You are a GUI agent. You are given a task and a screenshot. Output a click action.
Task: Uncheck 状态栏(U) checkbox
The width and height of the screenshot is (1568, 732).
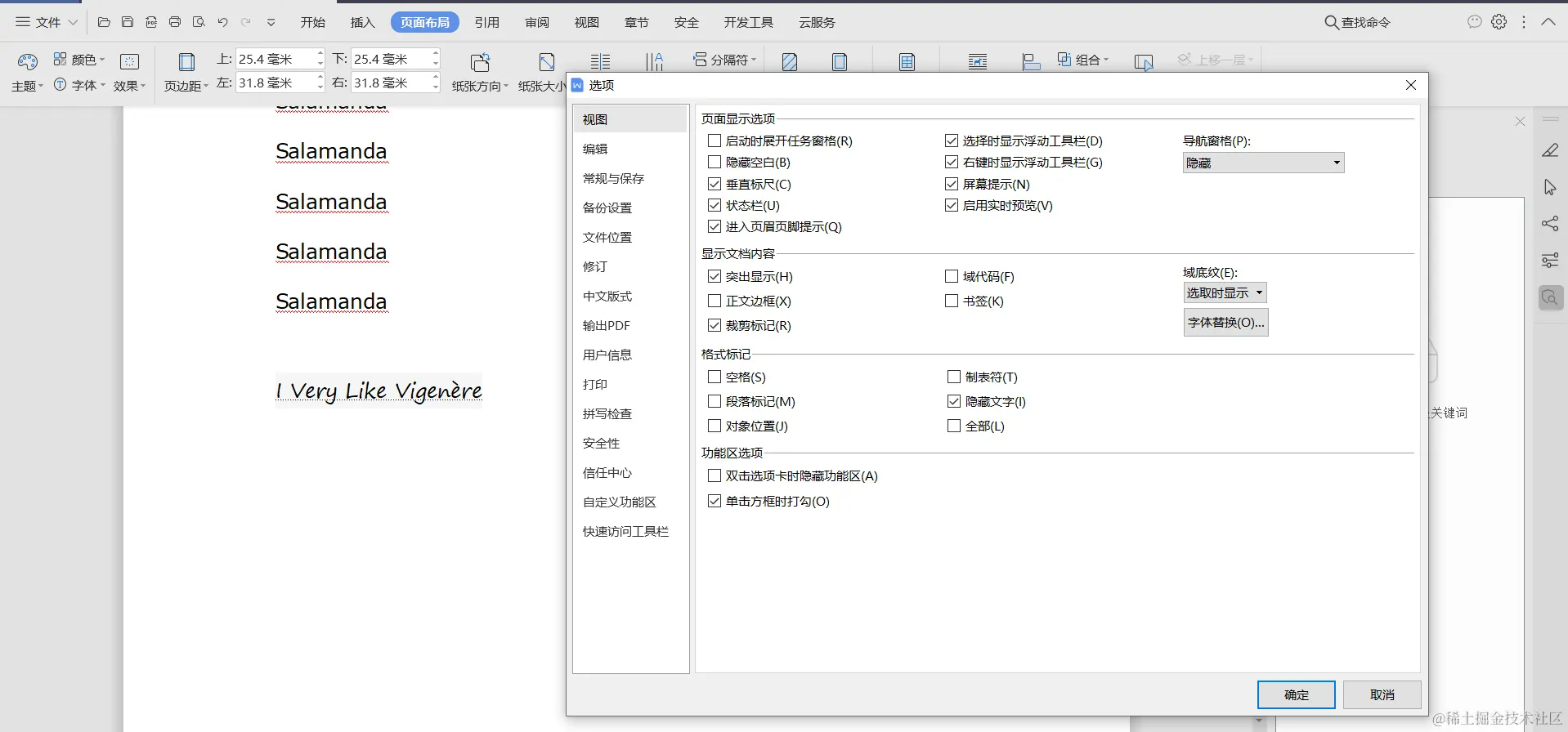tap(715, 205)
